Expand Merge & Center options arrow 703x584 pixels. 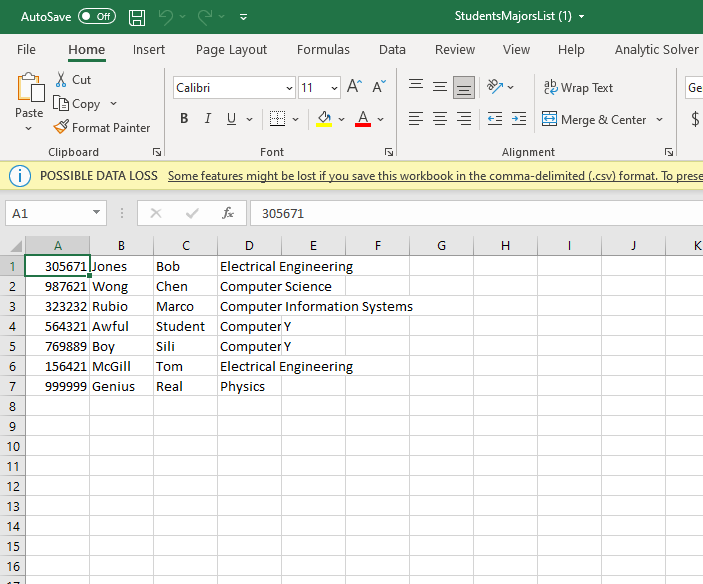659,119
